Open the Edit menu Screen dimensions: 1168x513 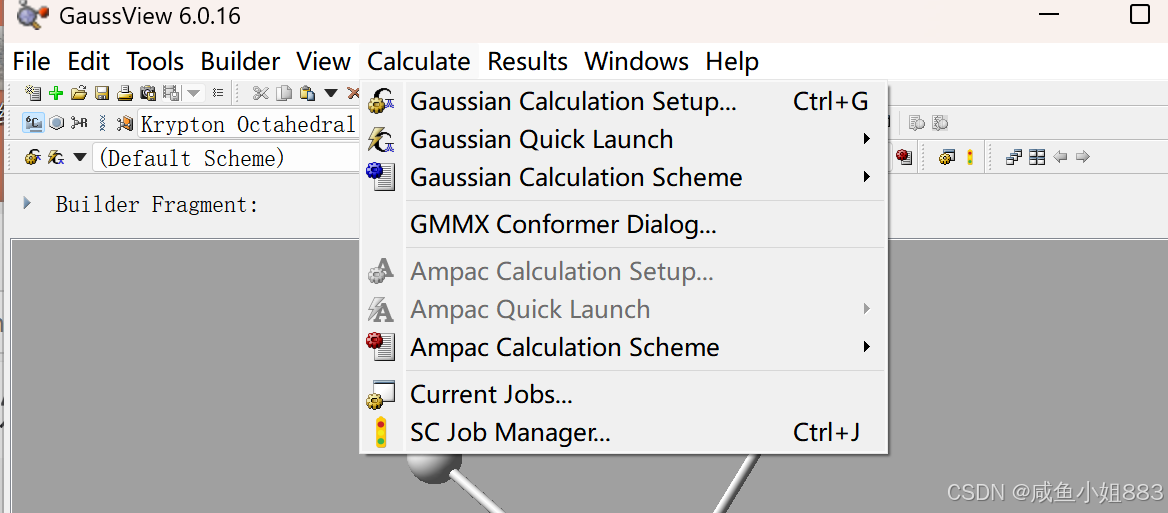point(89,61)
